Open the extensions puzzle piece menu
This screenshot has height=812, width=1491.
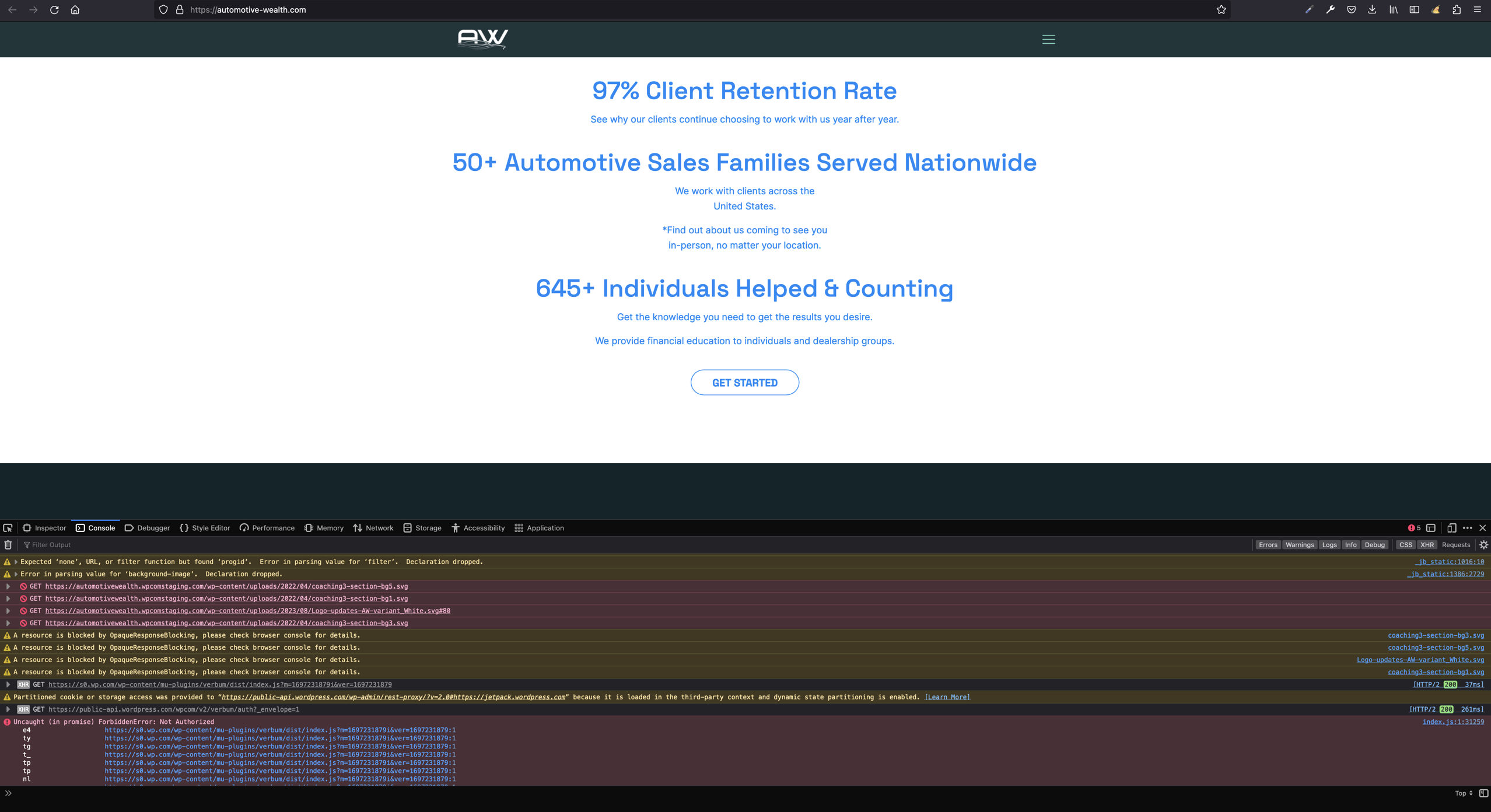point(1456,10)
